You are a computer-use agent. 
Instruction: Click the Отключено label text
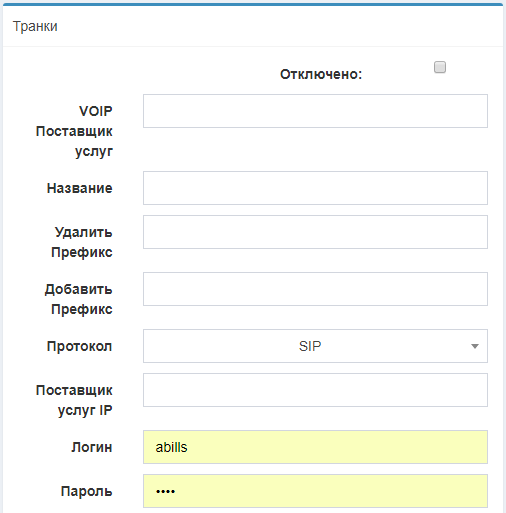321,74
